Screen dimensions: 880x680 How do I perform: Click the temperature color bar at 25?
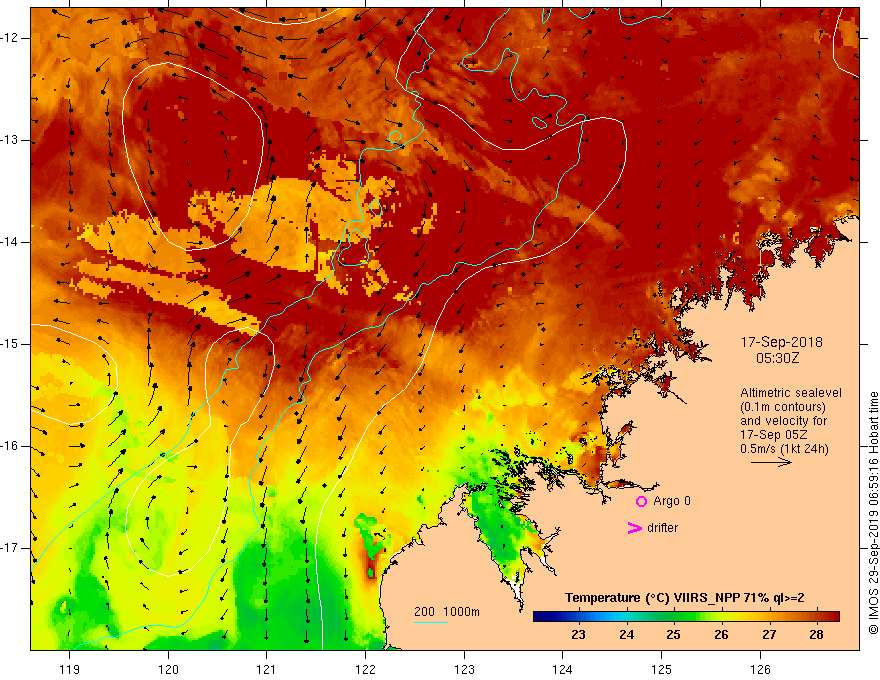point(673,617)
